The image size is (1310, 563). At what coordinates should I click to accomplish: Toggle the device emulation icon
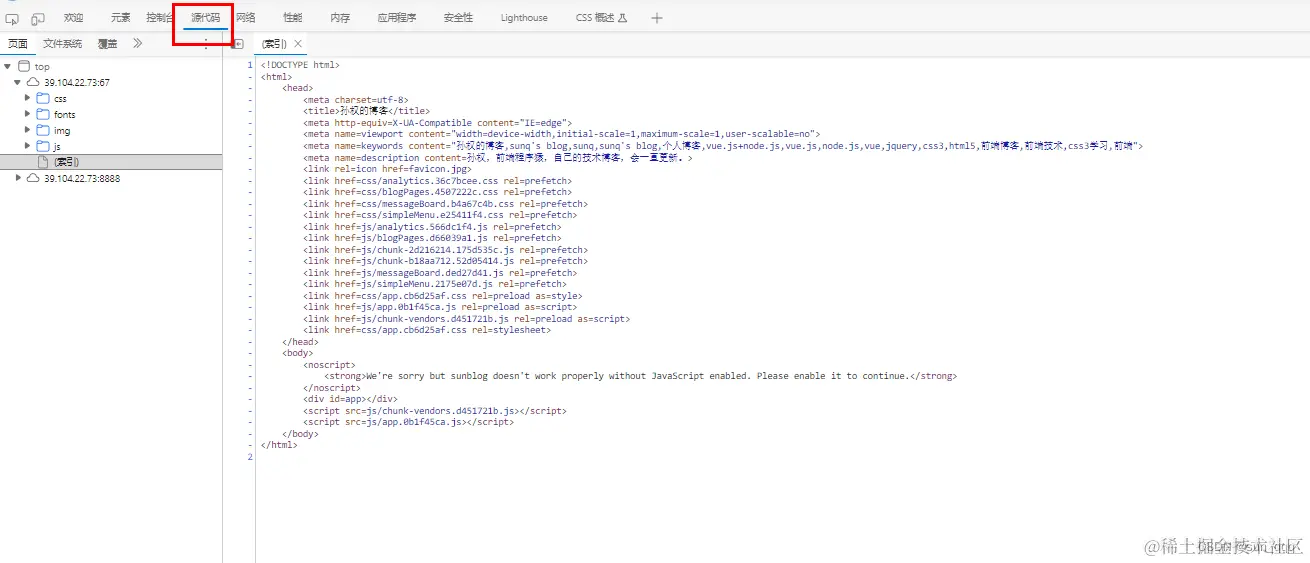click(38, 18)
